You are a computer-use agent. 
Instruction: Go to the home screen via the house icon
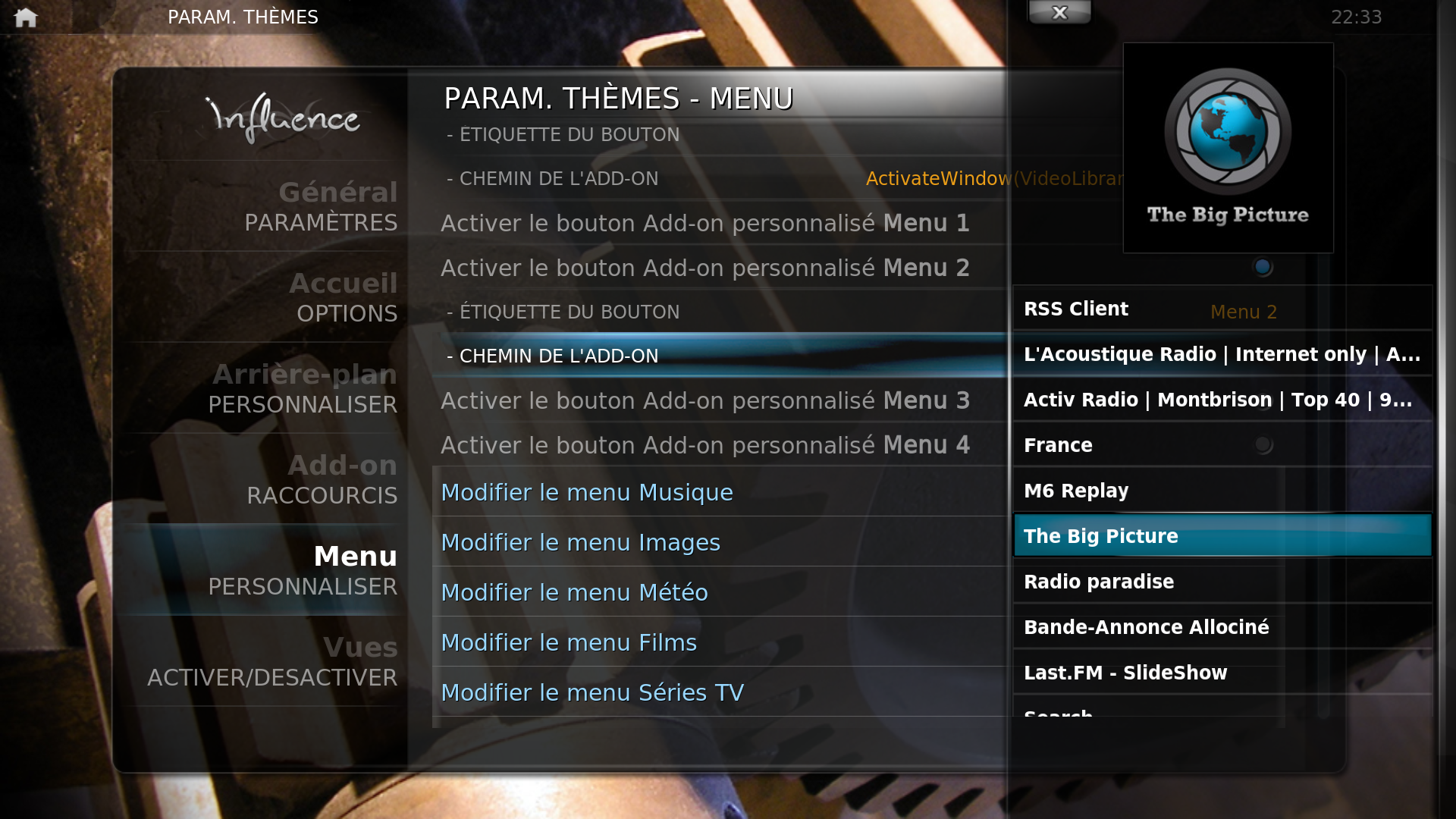(x=25, y=17)
